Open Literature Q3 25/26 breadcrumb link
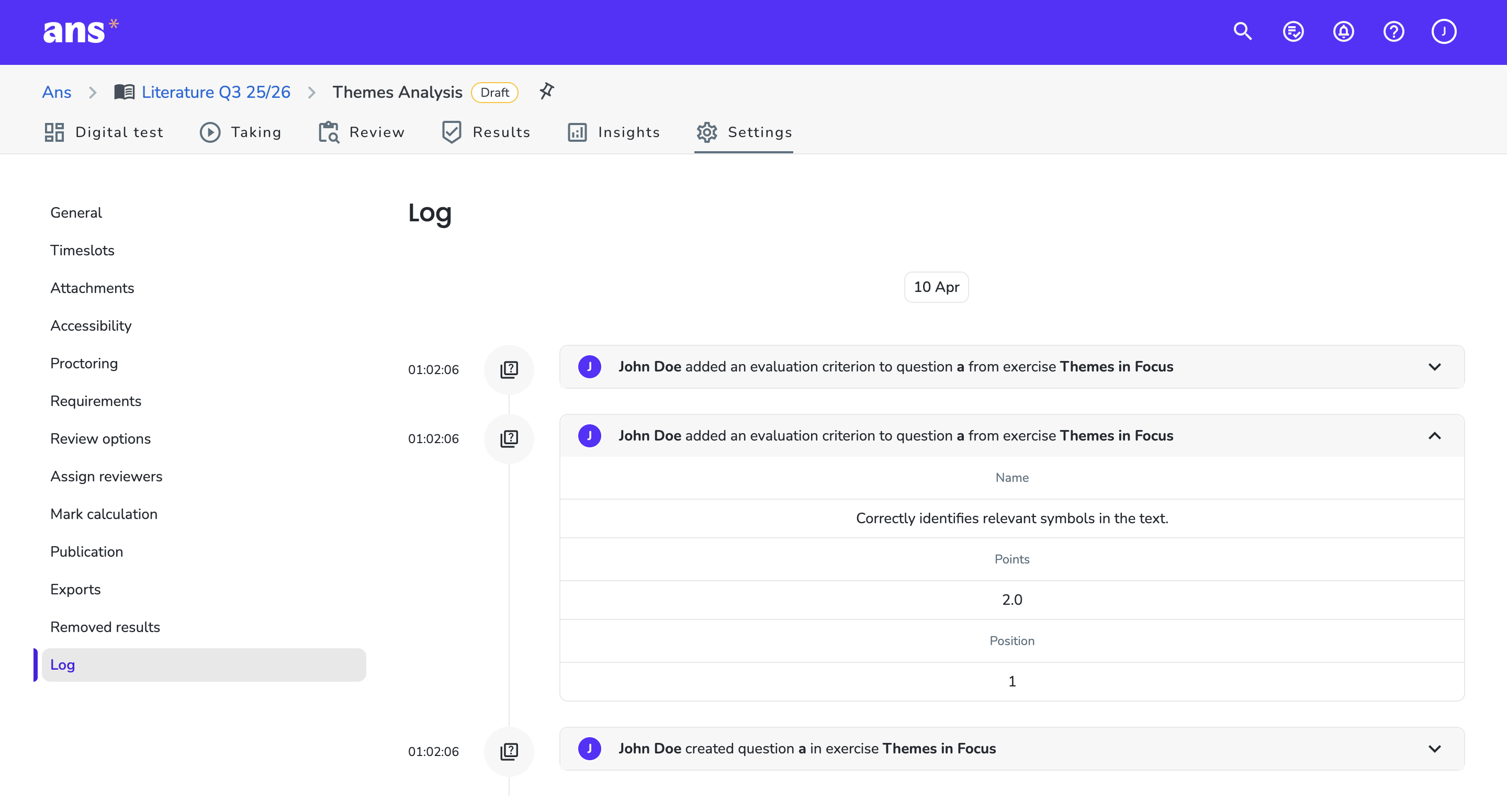The height and width of the screenshot is (812, 1507). (x=216, y=93)
